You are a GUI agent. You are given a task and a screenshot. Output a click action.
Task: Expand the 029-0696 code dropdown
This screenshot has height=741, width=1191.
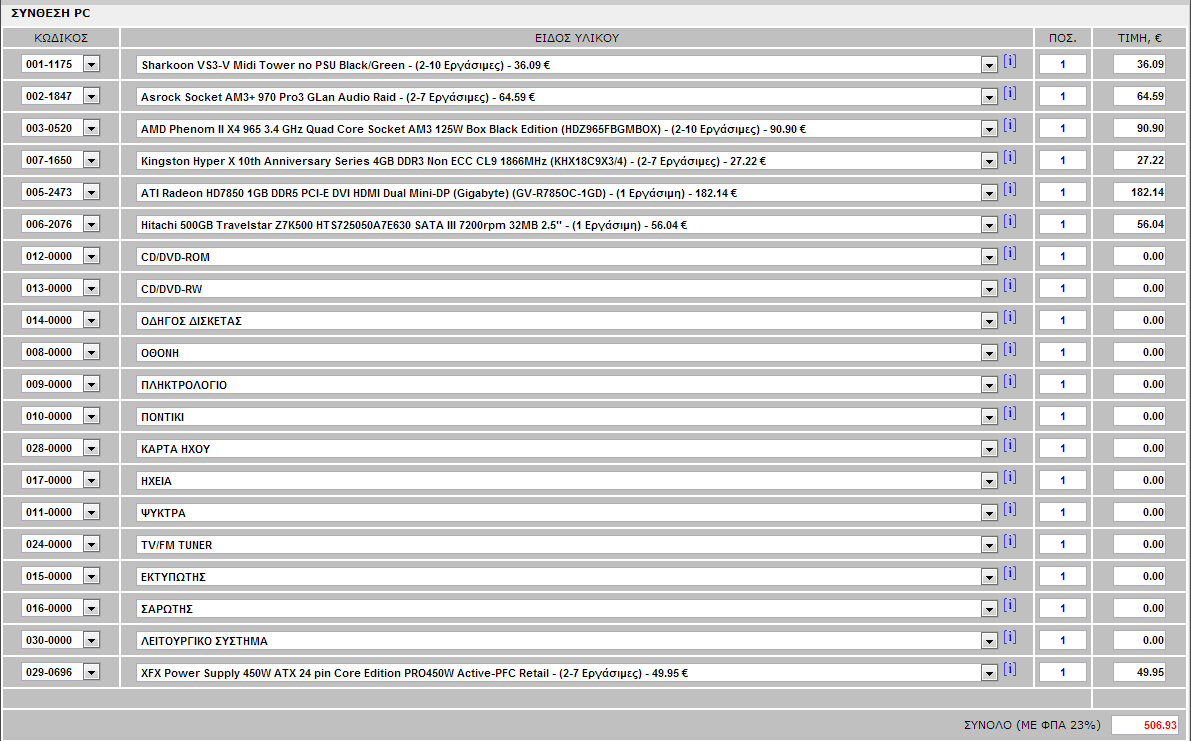[91, 672]
